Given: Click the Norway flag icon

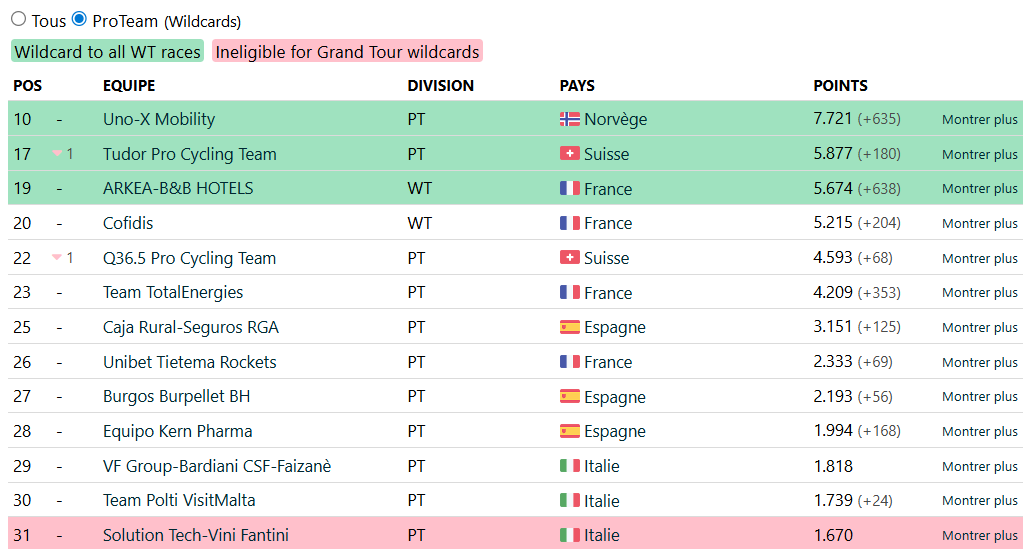Looking at the screenshot, I should pos(570,119).
